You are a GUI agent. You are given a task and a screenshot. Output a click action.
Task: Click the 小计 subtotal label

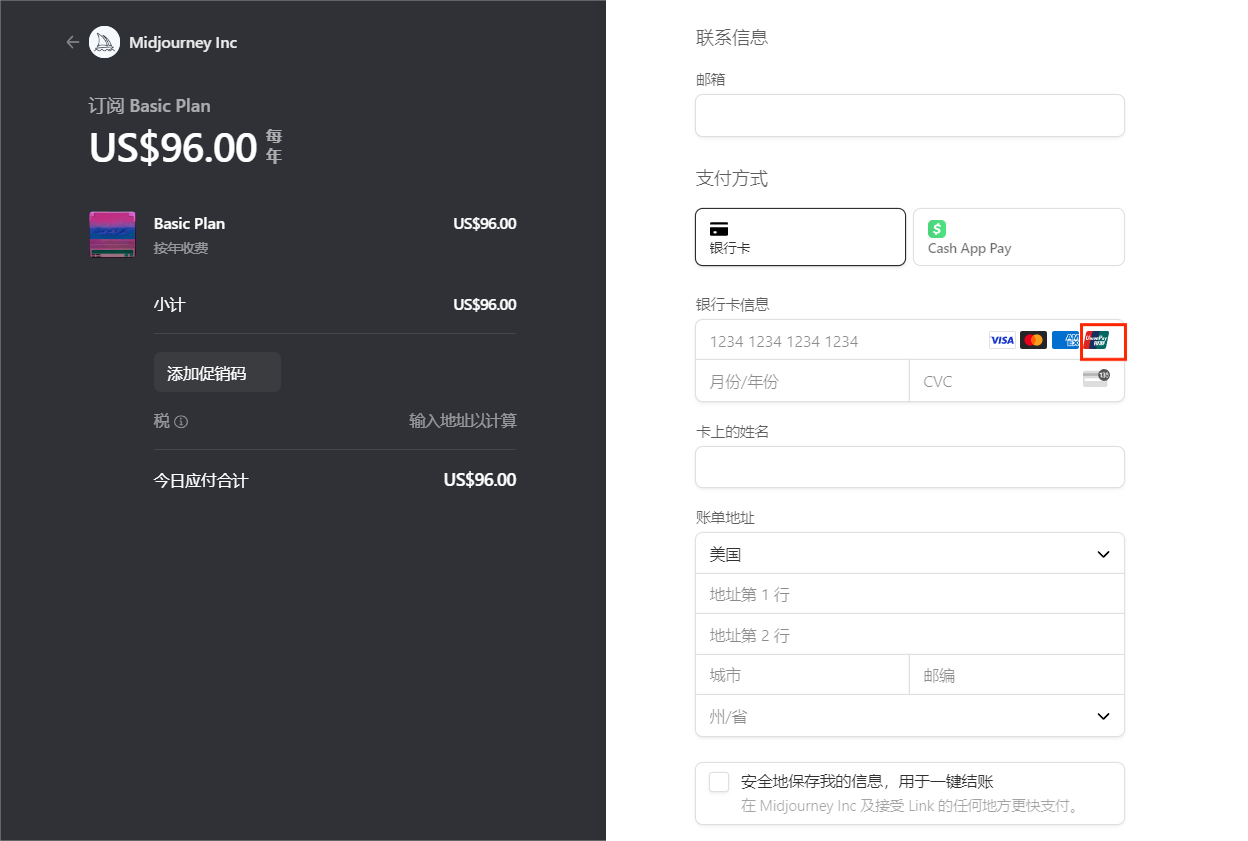(170, 304)
